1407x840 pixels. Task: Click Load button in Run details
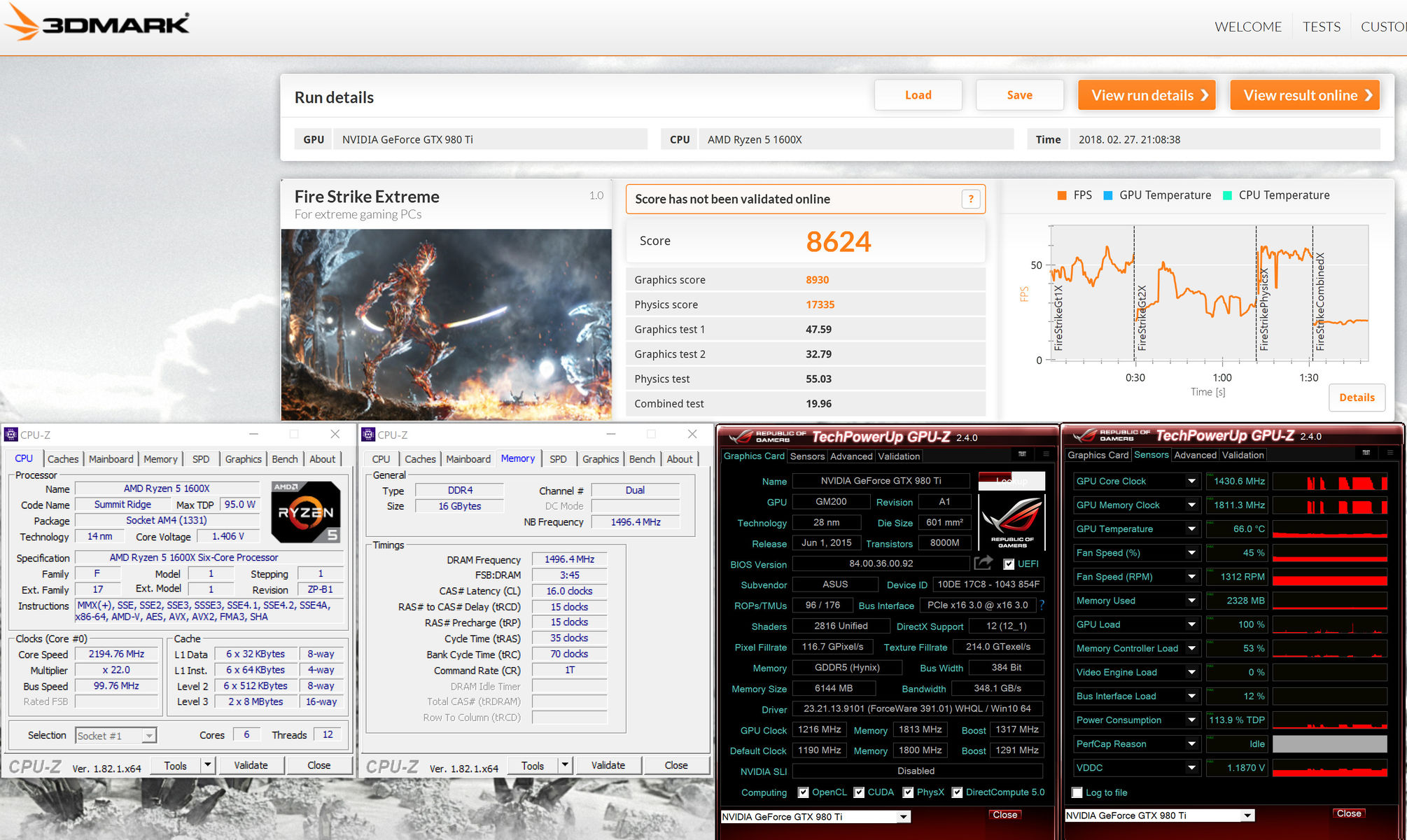[x=918, y=95]
